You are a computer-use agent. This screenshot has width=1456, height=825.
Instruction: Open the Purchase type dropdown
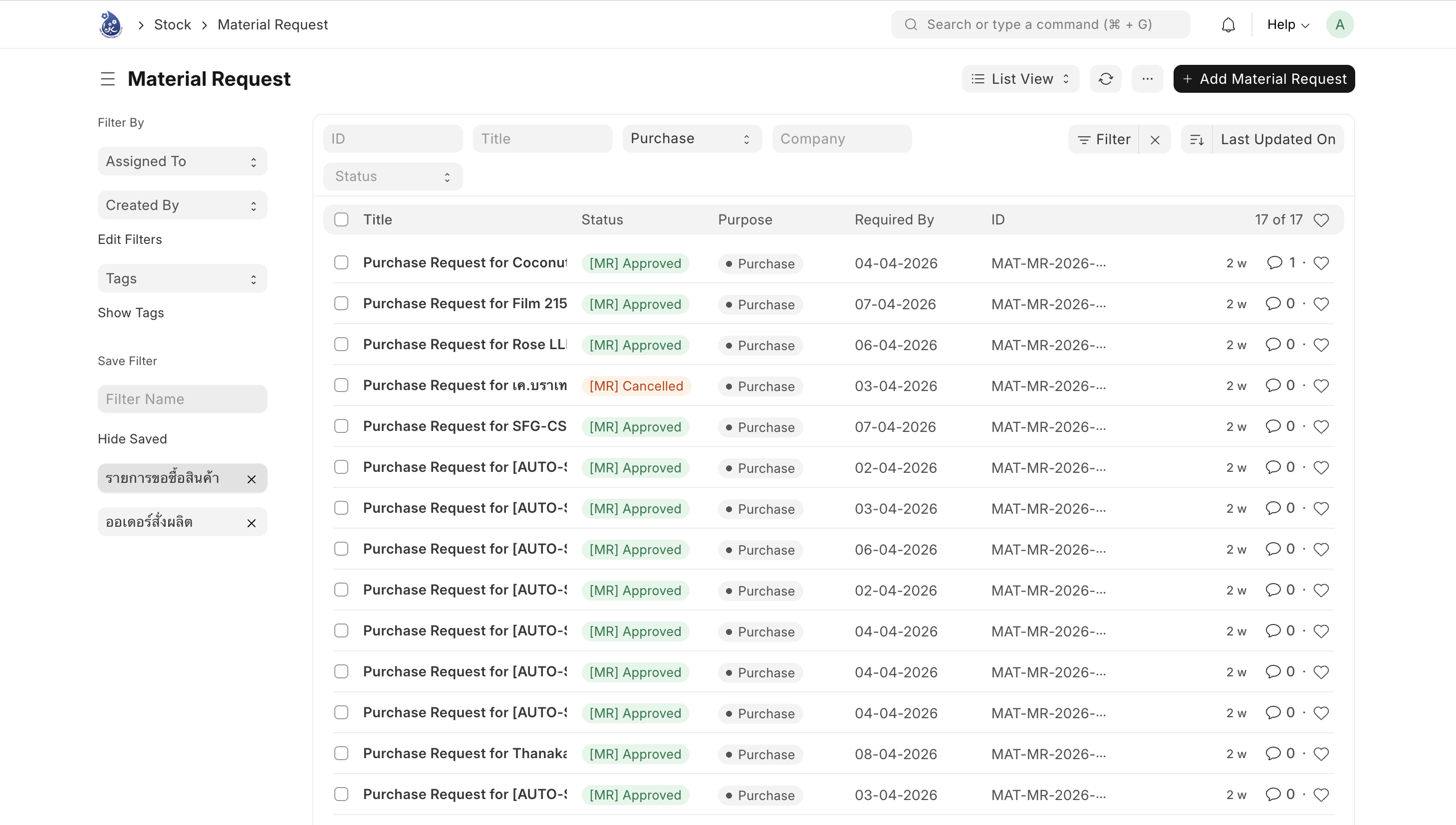[692, 139]
